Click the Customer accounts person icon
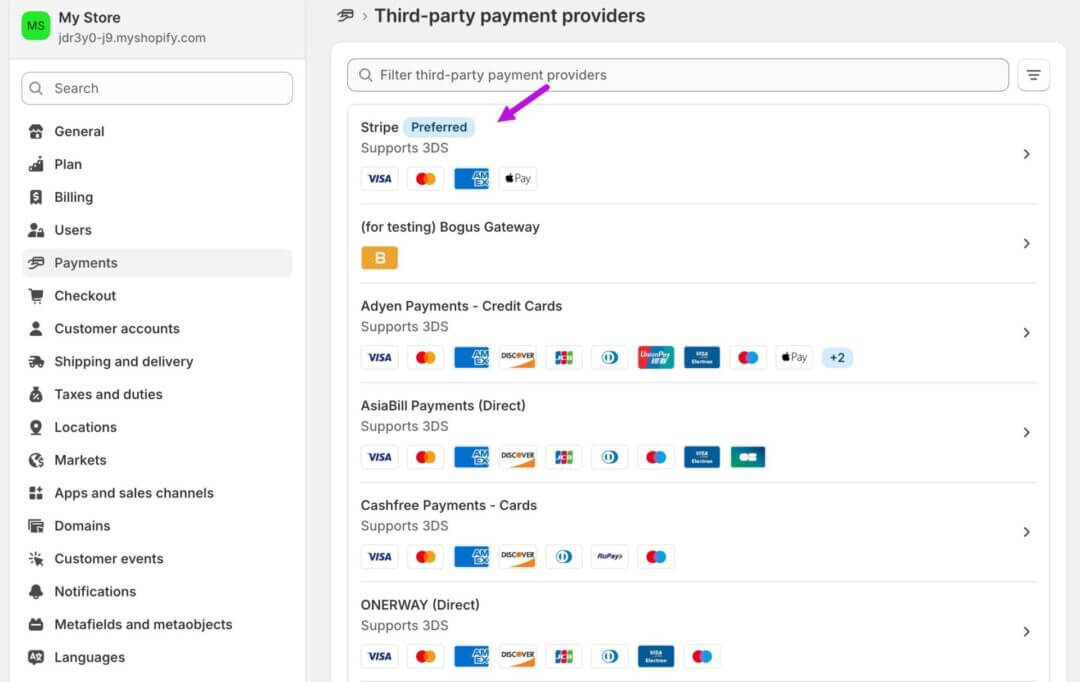 tap(36, 329)
